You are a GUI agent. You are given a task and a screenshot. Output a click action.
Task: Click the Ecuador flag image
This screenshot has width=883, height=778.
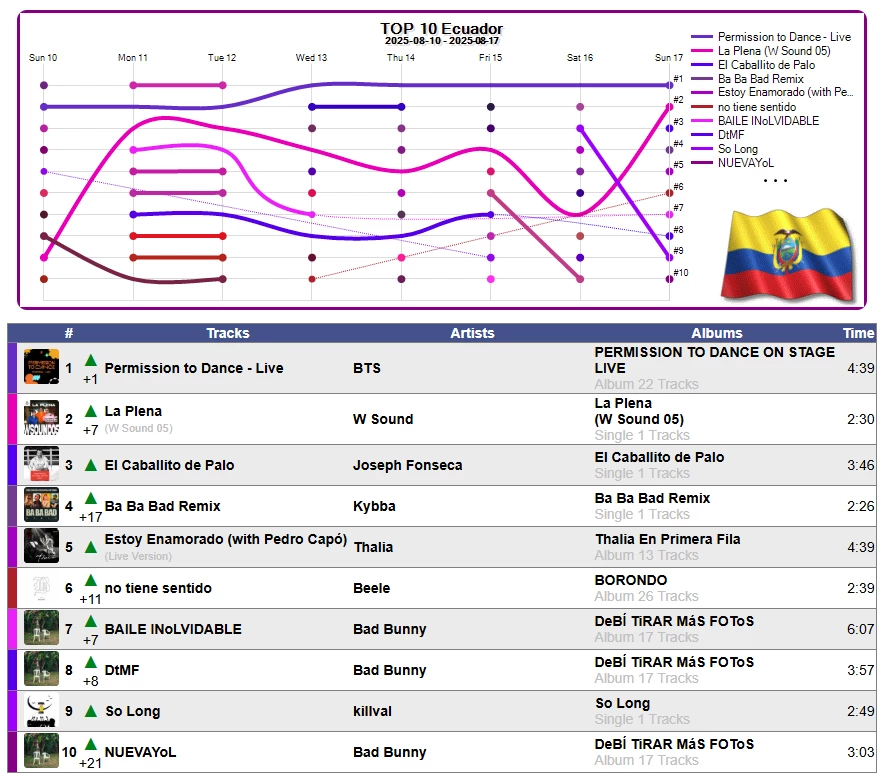click(x=788, y=255)
